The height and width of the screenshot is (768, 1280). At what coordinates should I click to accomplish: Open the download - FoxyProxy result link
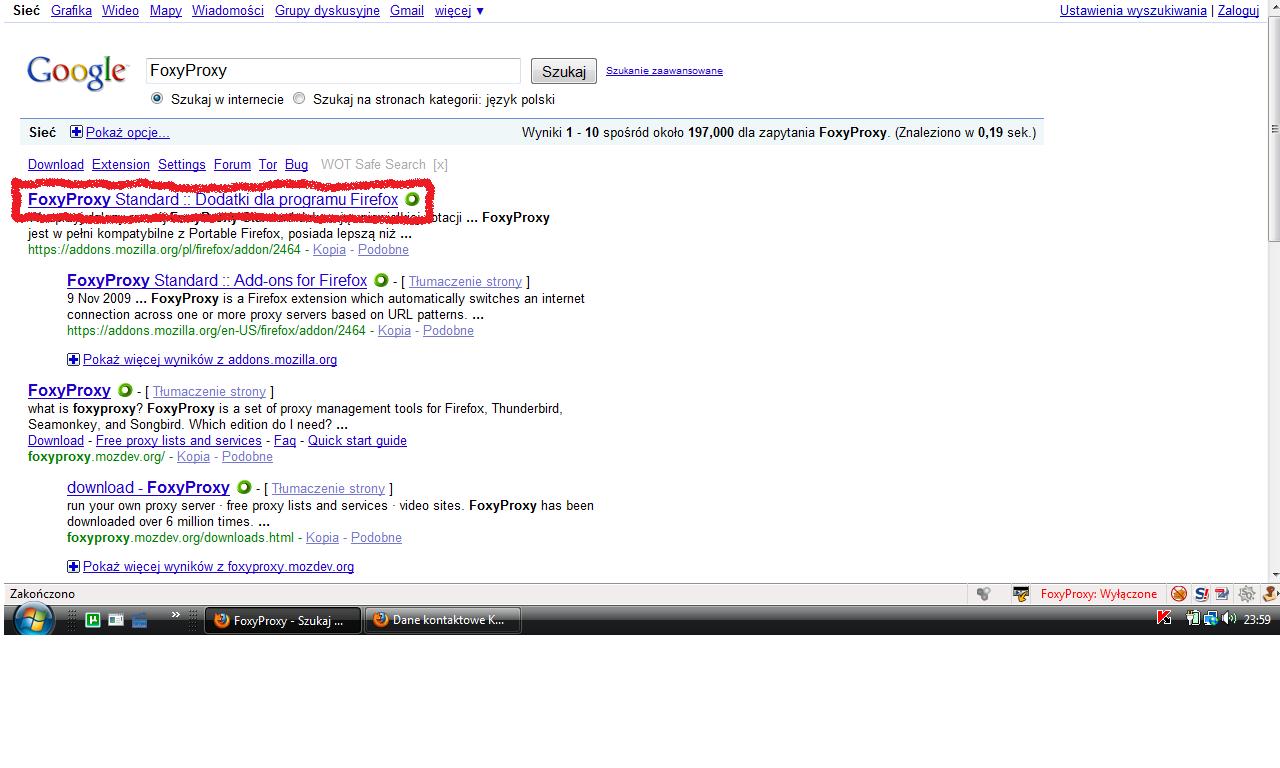pyautogui.click(x=148, y=487)
